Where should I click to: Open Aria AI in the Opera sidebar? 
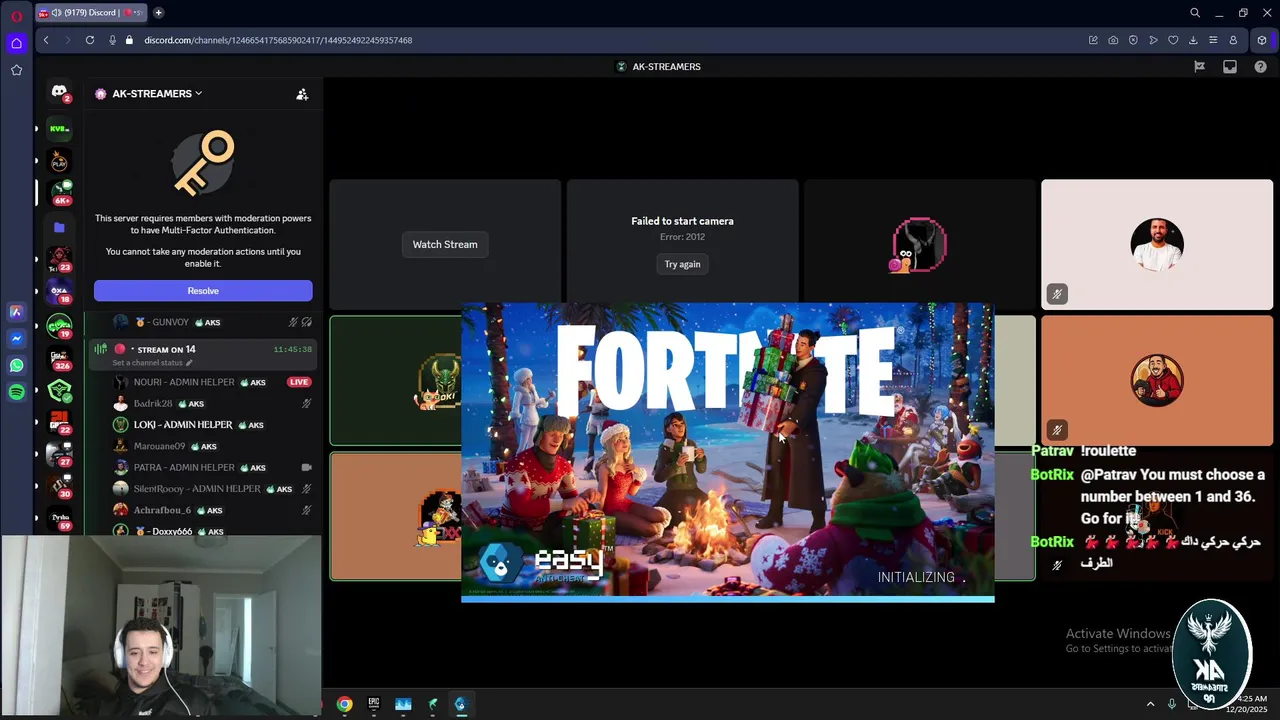(16, 312)
